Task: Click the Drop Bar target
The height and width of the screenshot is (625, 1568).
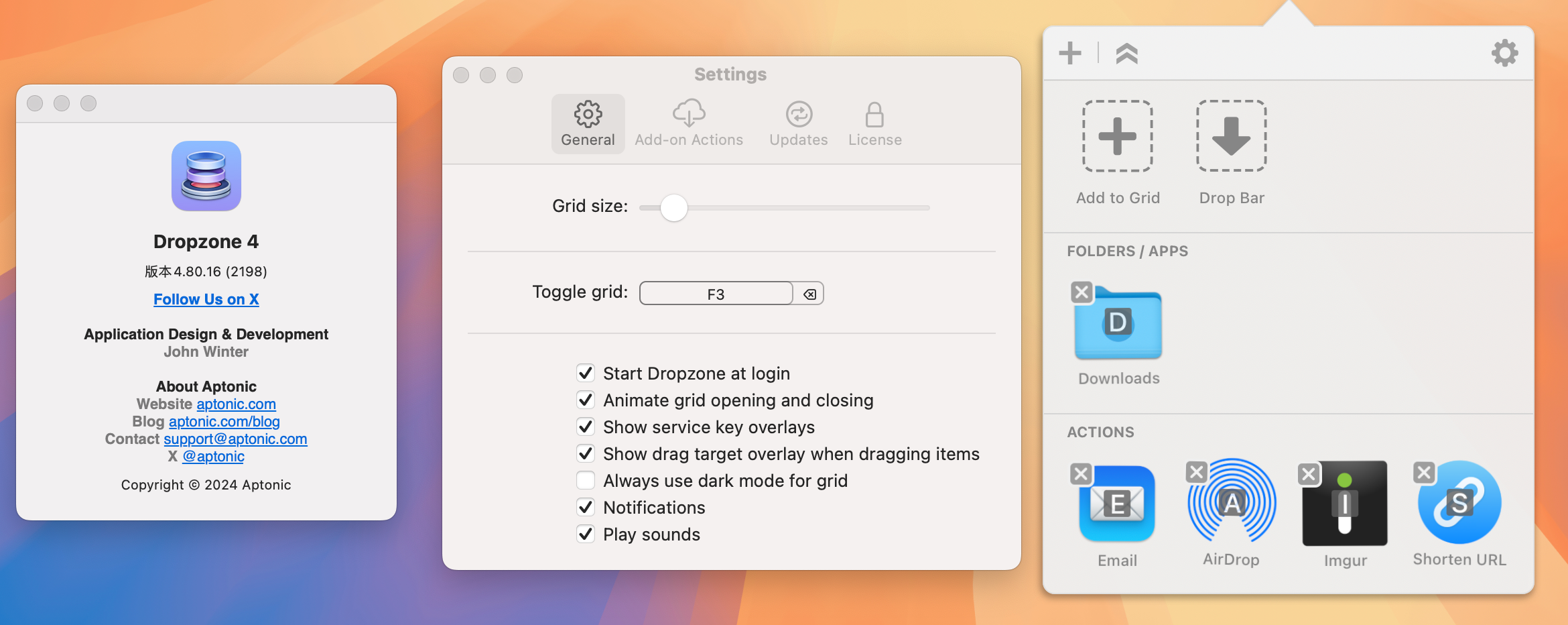Action: tap(1231, 136)
